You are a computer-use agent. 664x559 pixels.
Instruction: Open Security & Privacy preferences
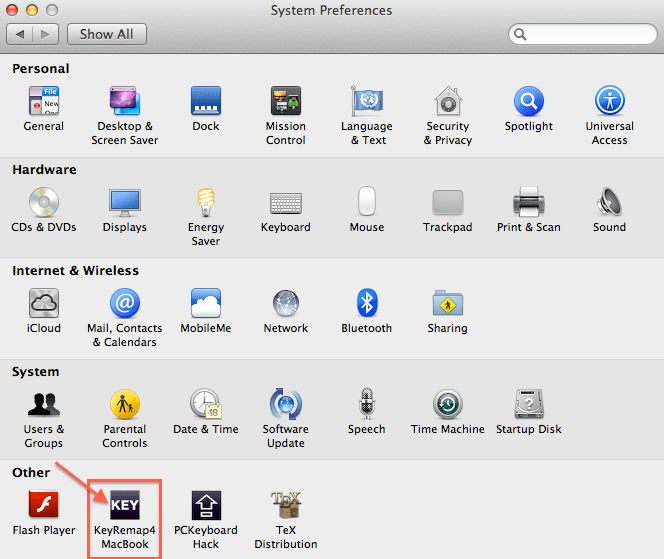pos(447,102)
